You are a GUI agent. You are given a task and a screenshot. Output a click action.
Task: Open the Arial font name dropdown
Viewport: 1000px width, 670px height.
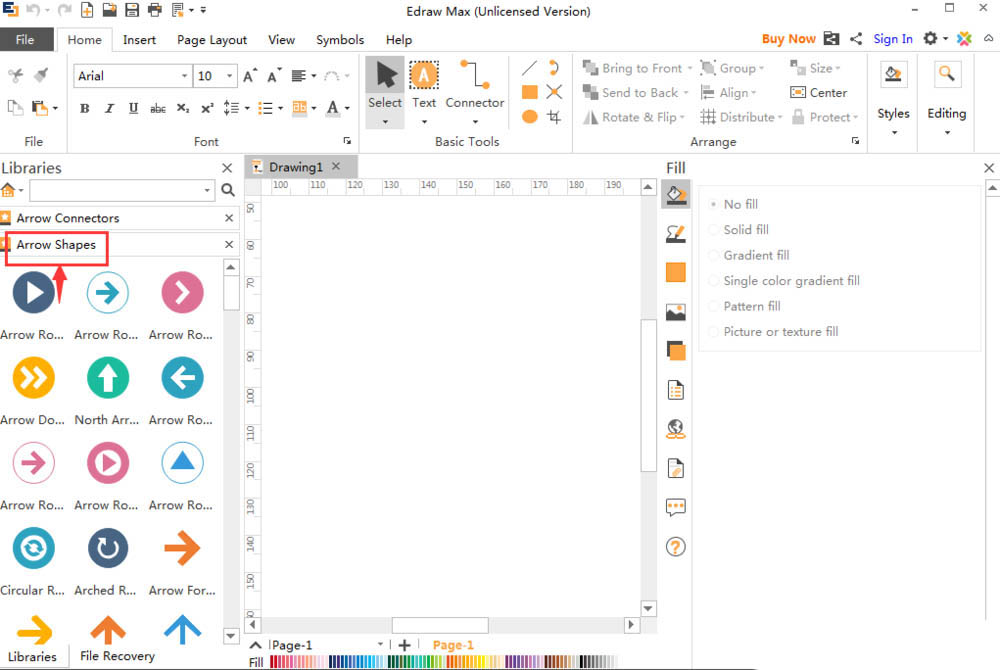coord(184,76)
